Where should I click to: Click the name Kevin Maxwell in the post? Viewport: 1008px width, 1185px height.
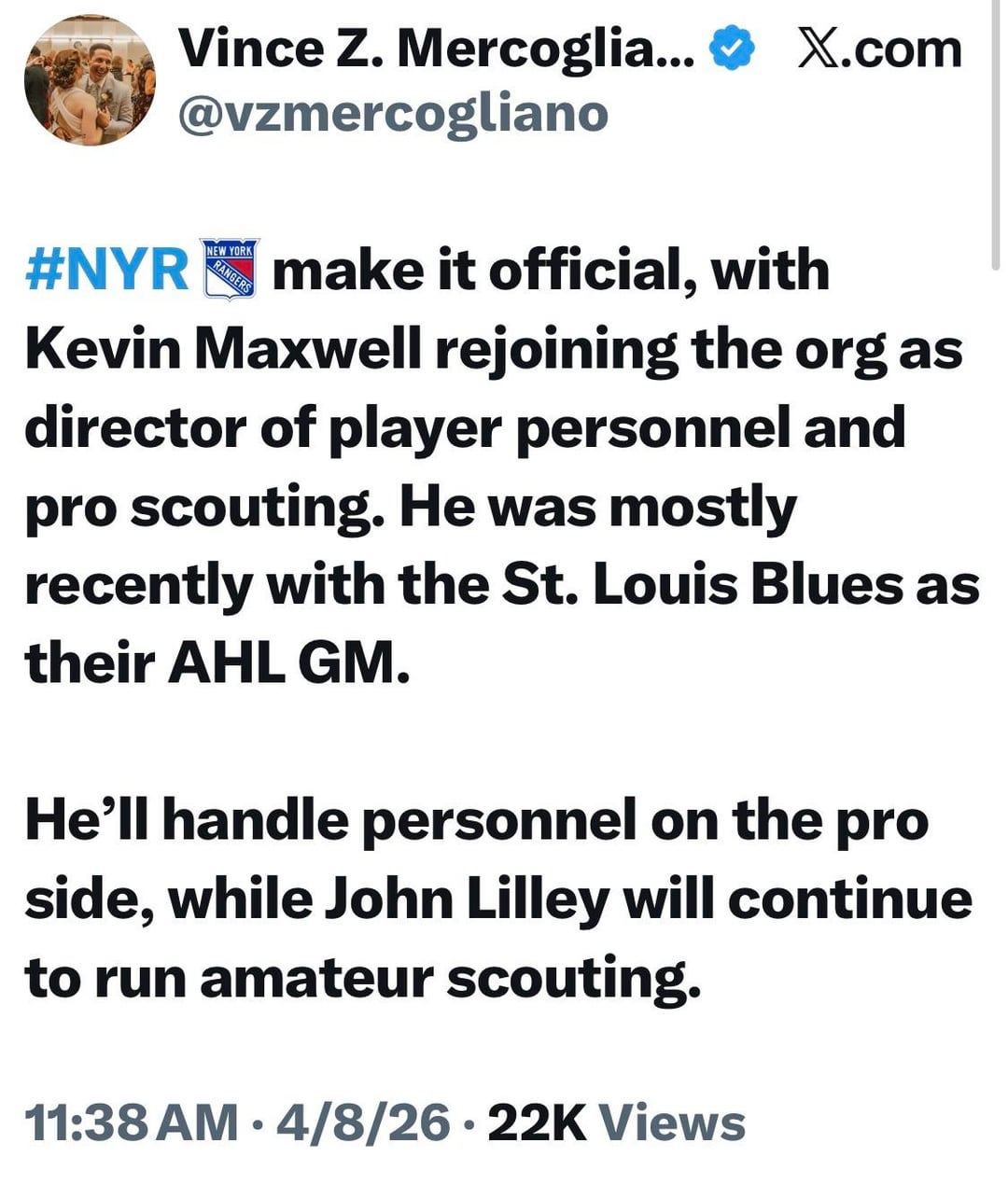click(x=222, y=349)
